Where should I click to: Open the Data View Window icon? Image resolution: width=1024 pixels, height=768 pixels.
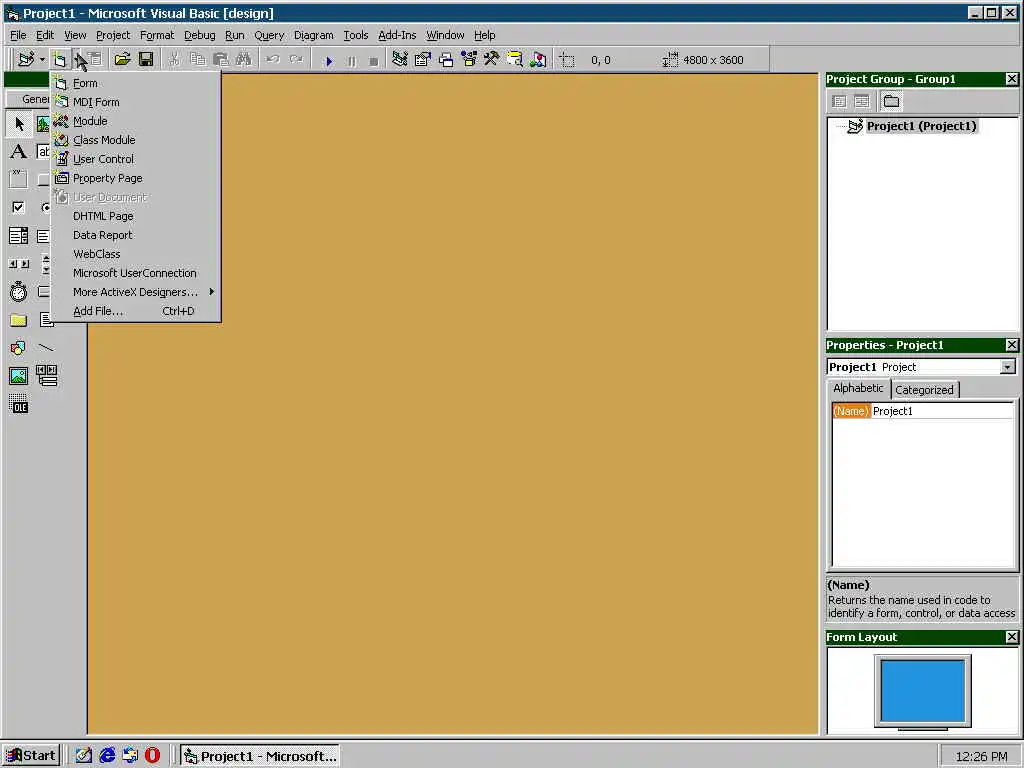pos(515,59)
